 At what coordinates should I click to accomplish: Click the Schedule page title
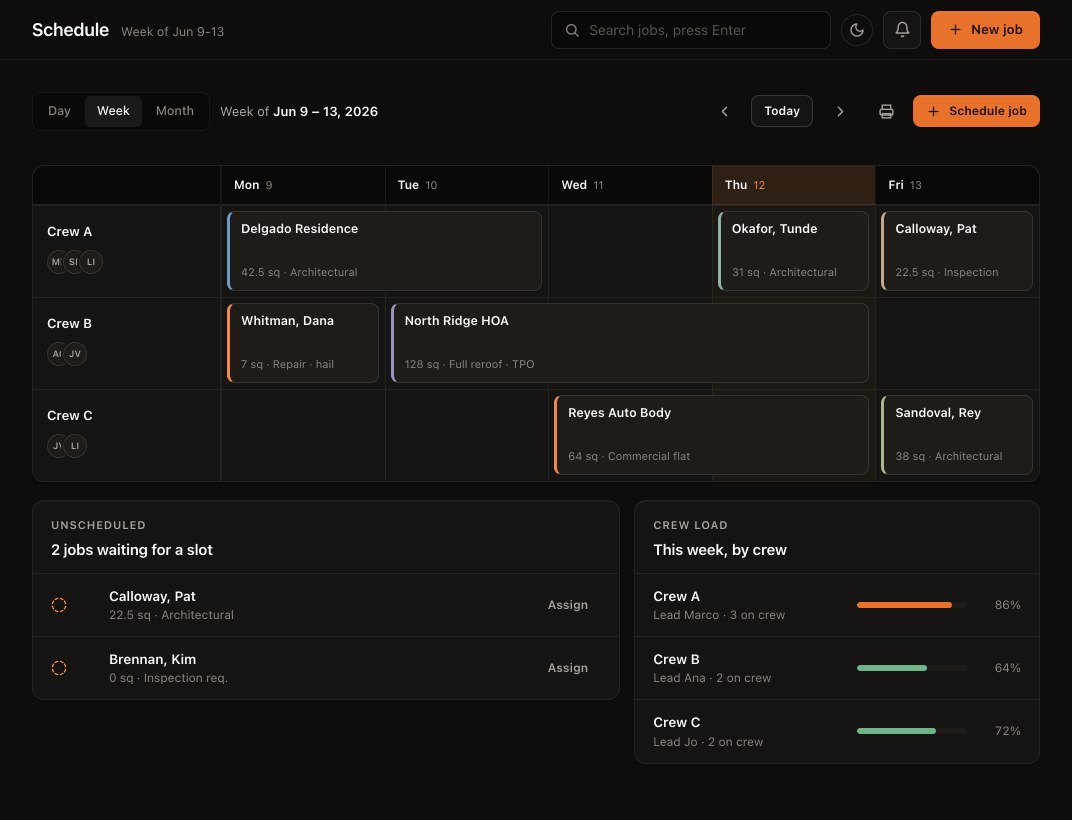[x=70, y=30]
